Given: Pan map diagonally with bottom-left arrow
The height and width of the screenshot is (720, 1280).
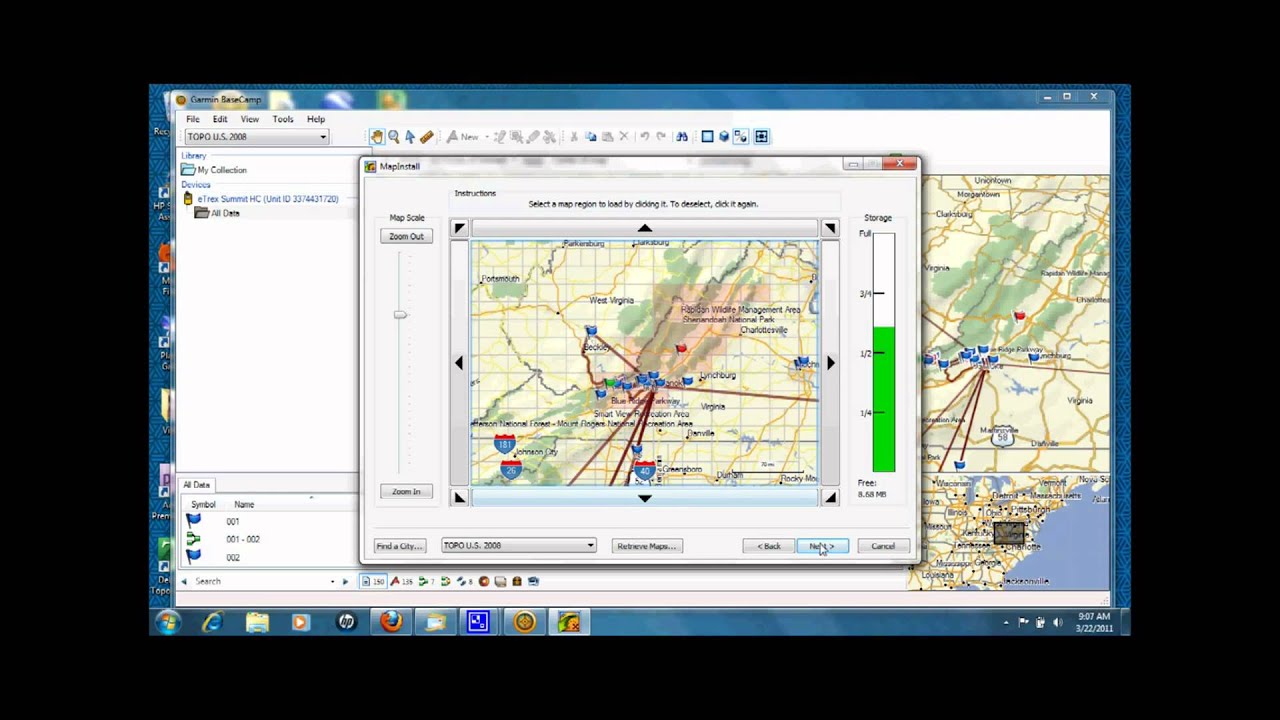Looking at the screenshot, I should [459, 498].
